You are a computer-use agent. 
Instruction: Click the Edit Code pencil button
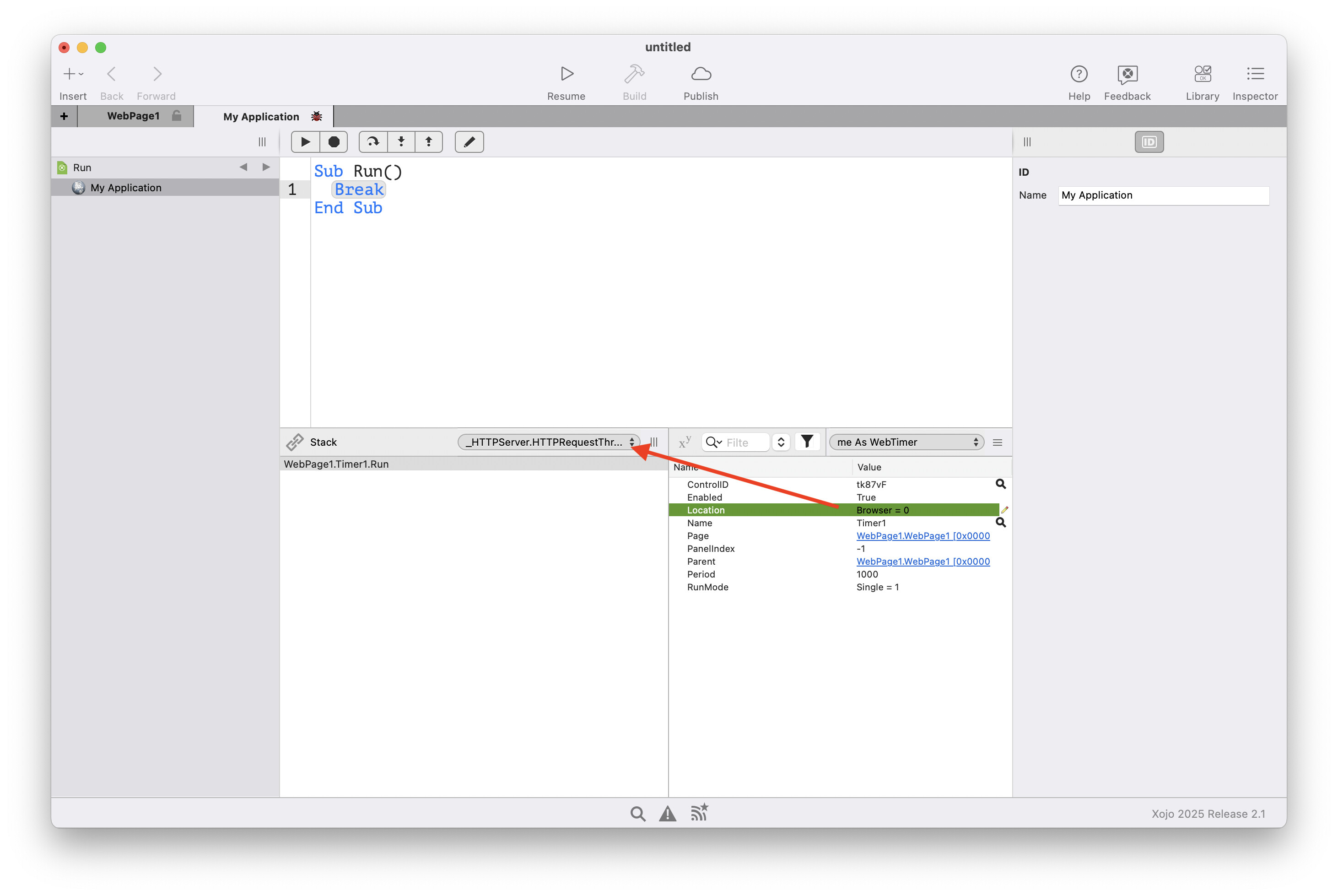[469, 142]
